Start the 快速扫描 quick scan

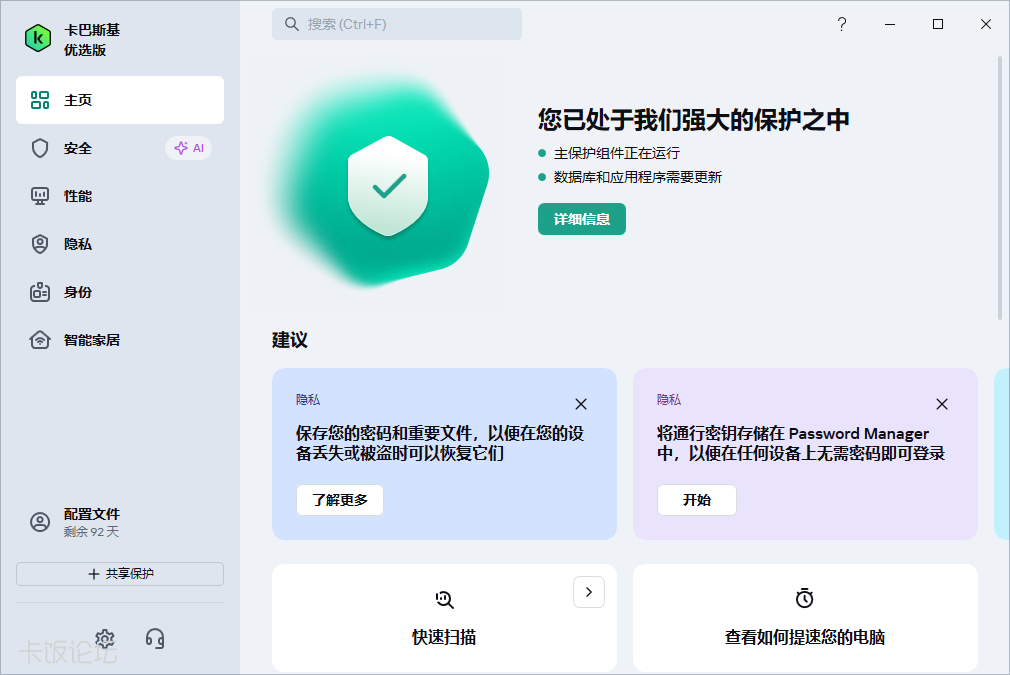444,618
